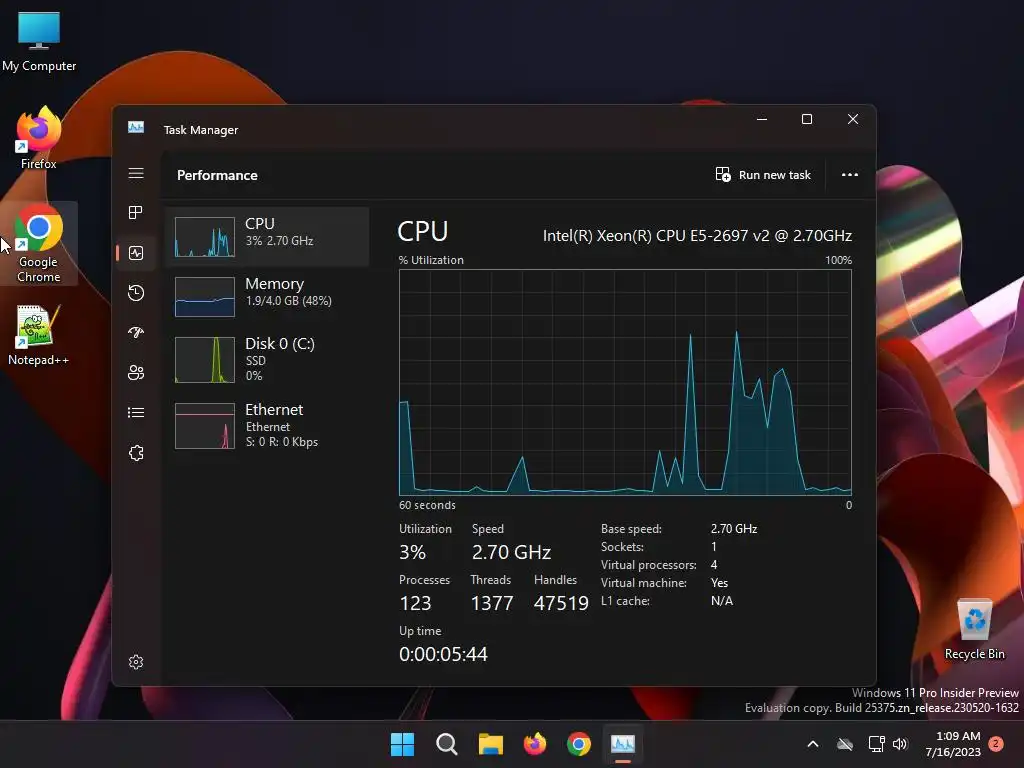Open the three-dots more options menu
The image size is (1024, 768).
(850, 175)
